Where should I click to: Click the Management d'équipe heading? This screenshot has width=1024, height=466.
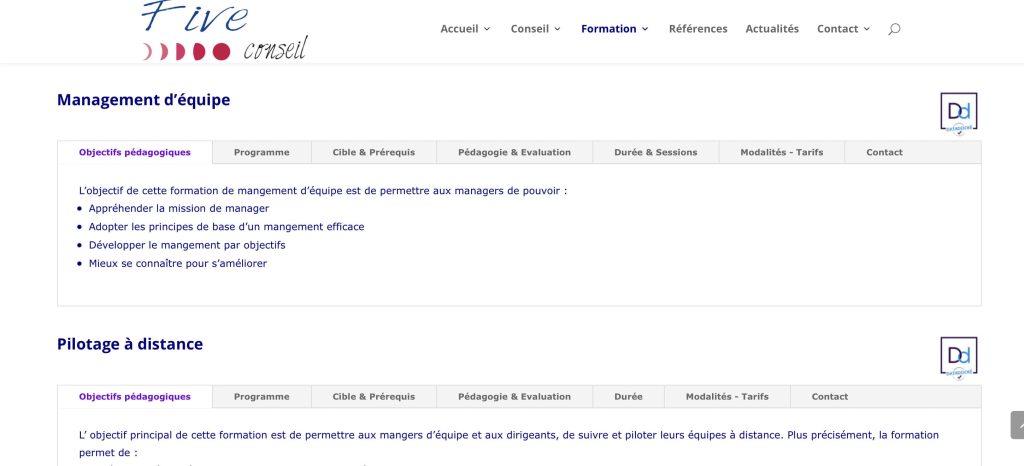pyautogui.click(x=143, y=100)
